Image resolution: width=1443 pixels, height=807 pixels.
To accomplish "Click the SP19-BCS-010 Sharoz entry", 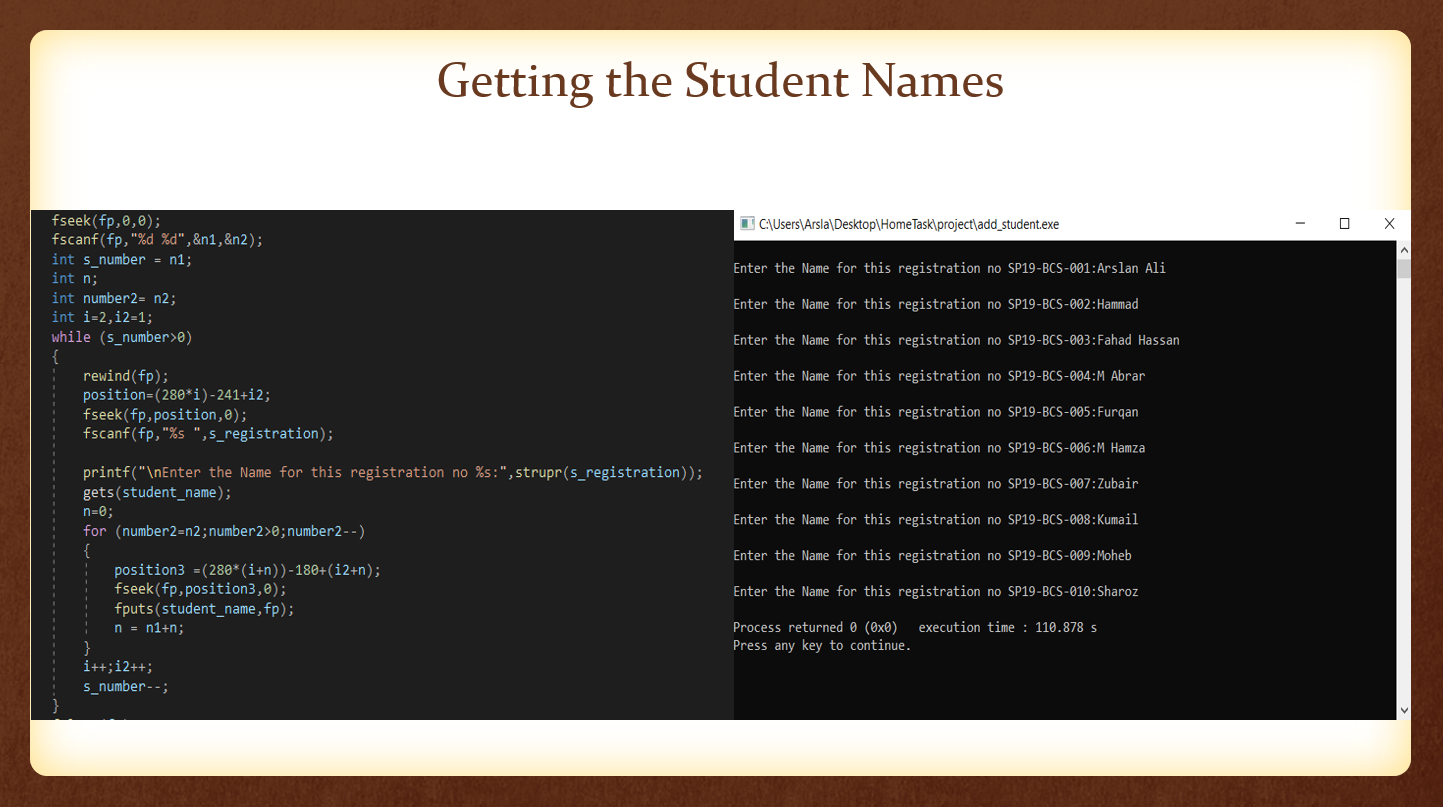I will tap(935, 591).
